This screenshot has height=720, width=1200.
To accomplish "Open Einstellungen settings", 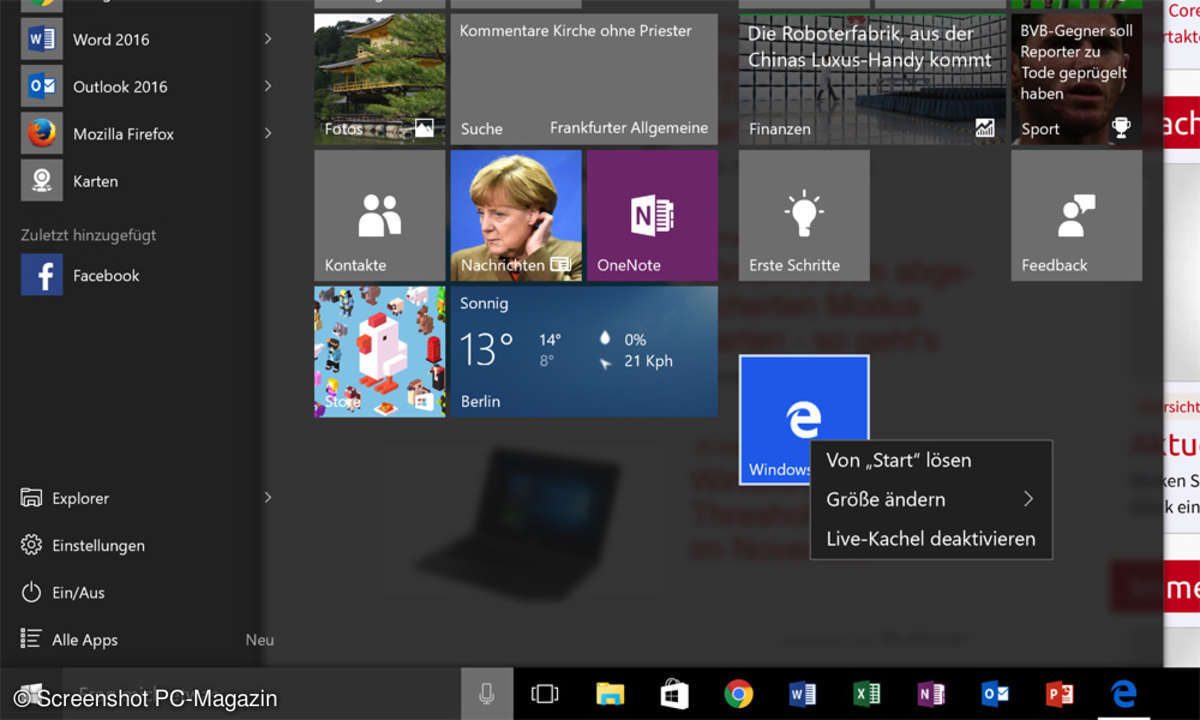I will click(83, 545).
